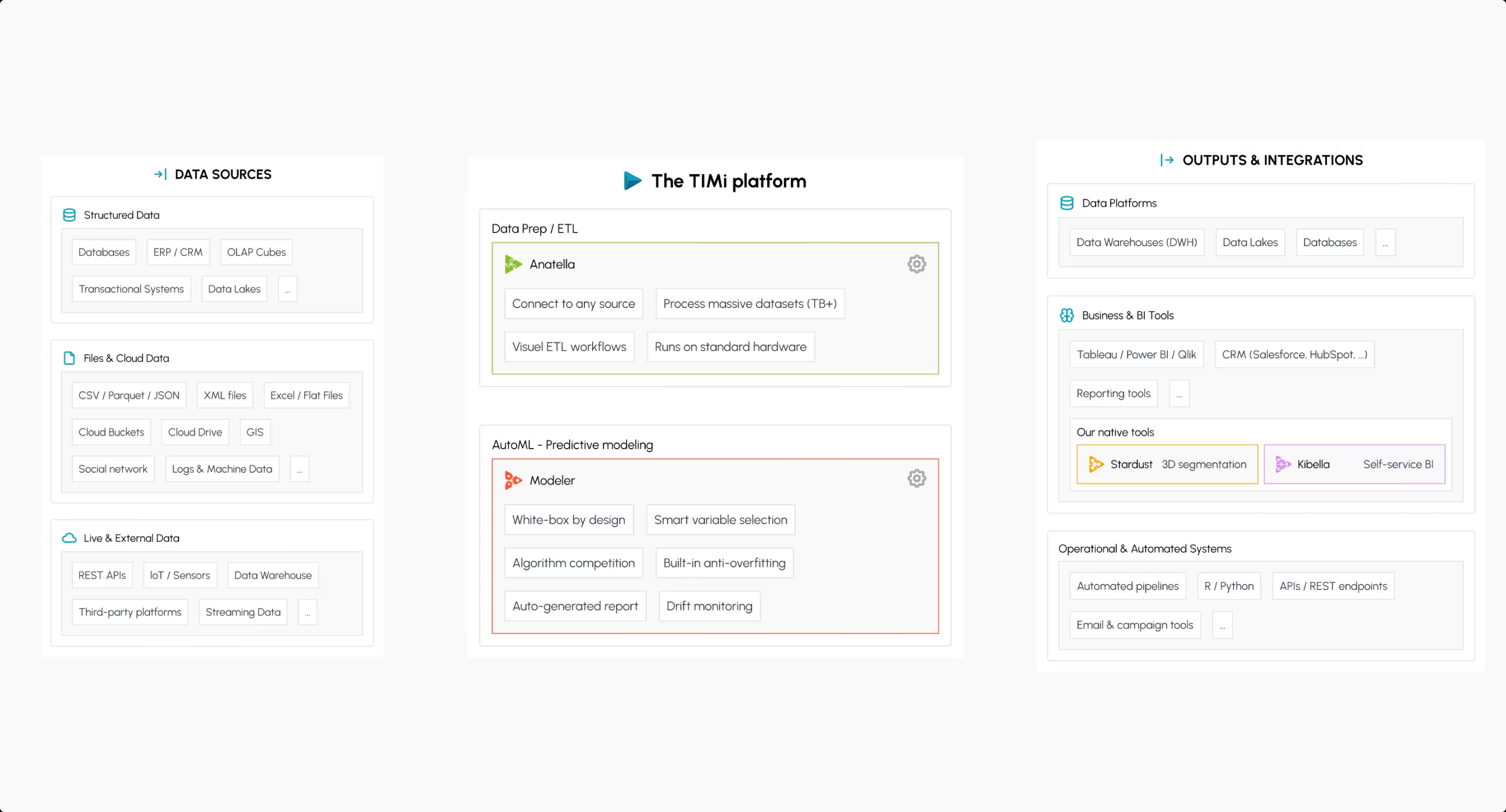Click the Business & BI Tools brain icon
The image size is (1506, 812).
pos(1067,315)
